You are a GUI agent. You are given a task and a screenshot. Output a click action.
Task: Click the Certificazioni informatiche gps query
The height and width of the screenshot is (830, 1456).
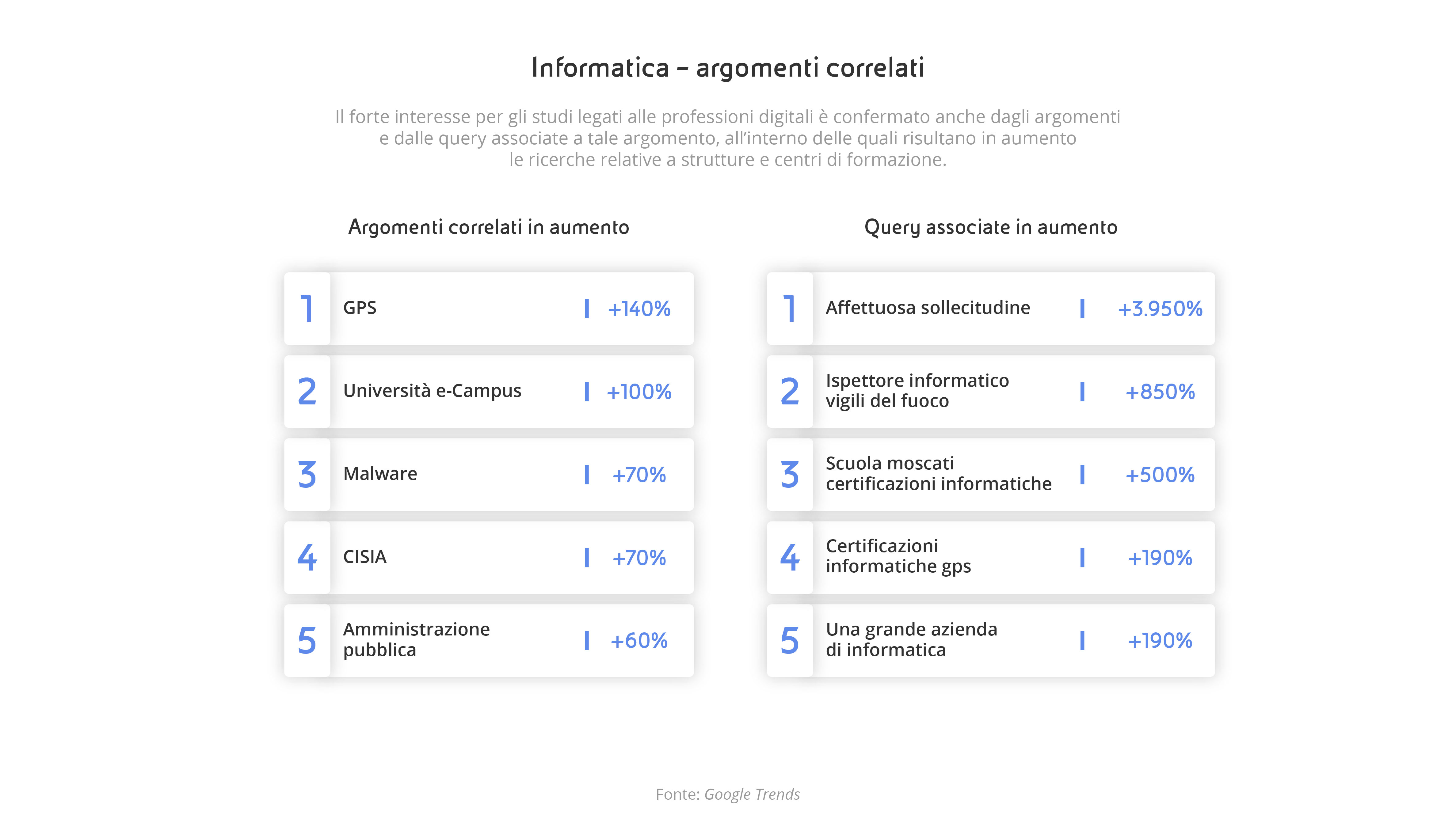[x=898, y=556]
